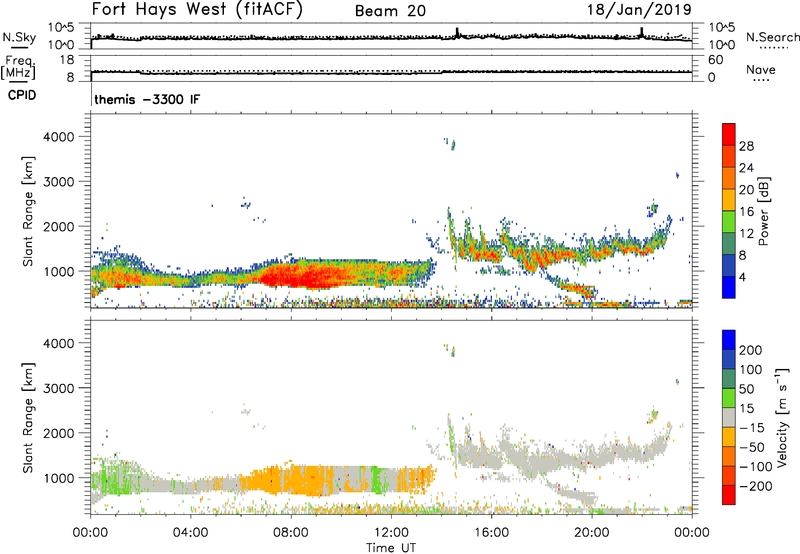Click the "1000" tick on the velocity panel
Screen dimensions: 800x554
[58, 478]
